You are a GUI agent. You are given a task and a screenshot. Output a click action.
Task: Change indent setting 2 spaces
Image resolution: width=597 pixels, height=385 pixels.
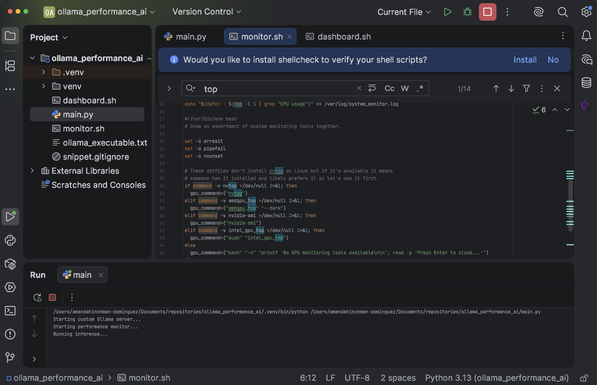pyautogui.click(x=398, y=378)
